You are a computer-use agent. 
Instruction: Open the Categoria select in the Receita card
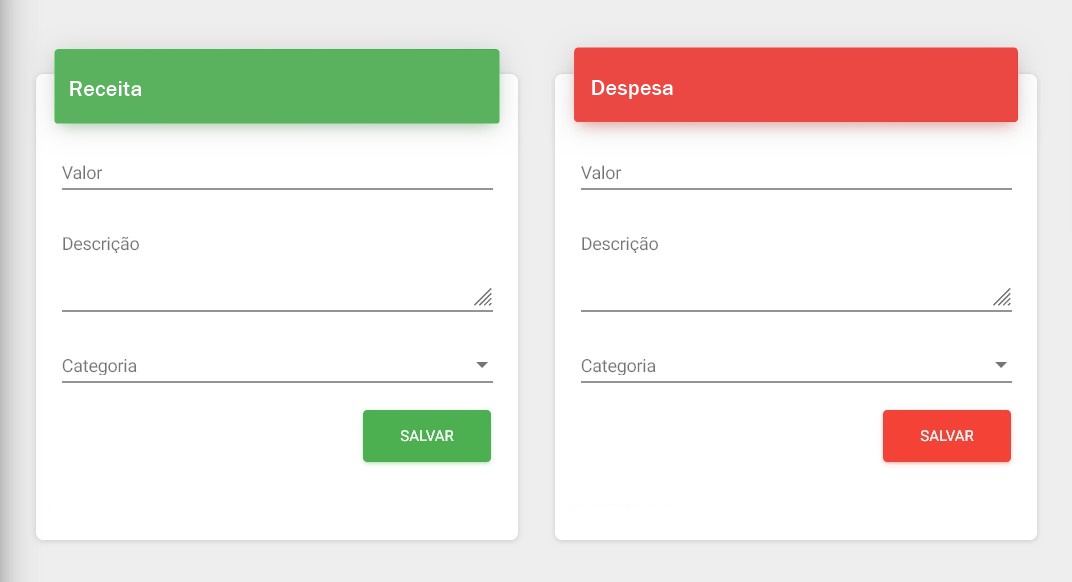click(277, 366)
